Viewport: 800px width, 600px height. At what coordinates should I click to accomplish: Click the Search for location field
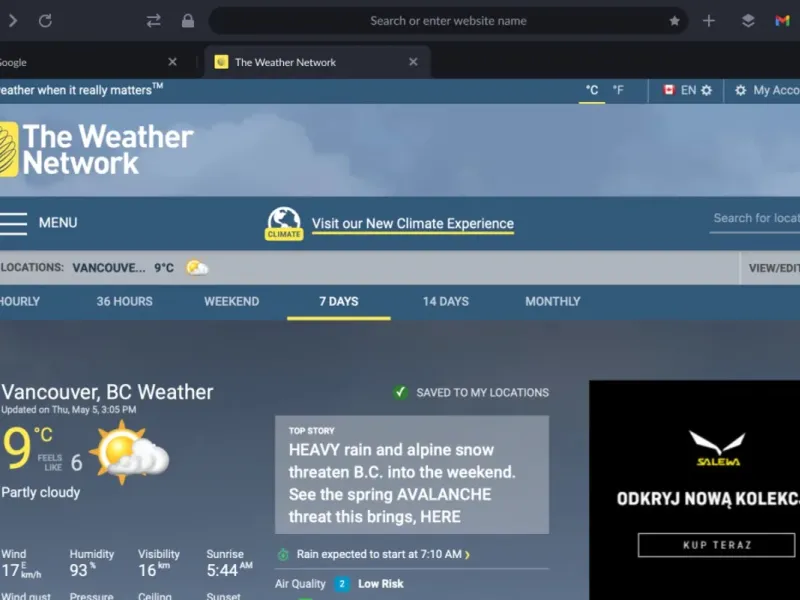[x=755, y=219]
